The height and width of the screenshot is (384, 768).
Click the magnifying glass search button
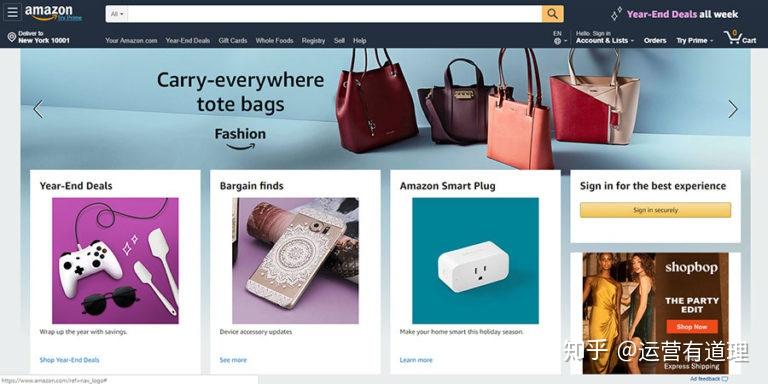pyautogui.click(x=552, y=14)
